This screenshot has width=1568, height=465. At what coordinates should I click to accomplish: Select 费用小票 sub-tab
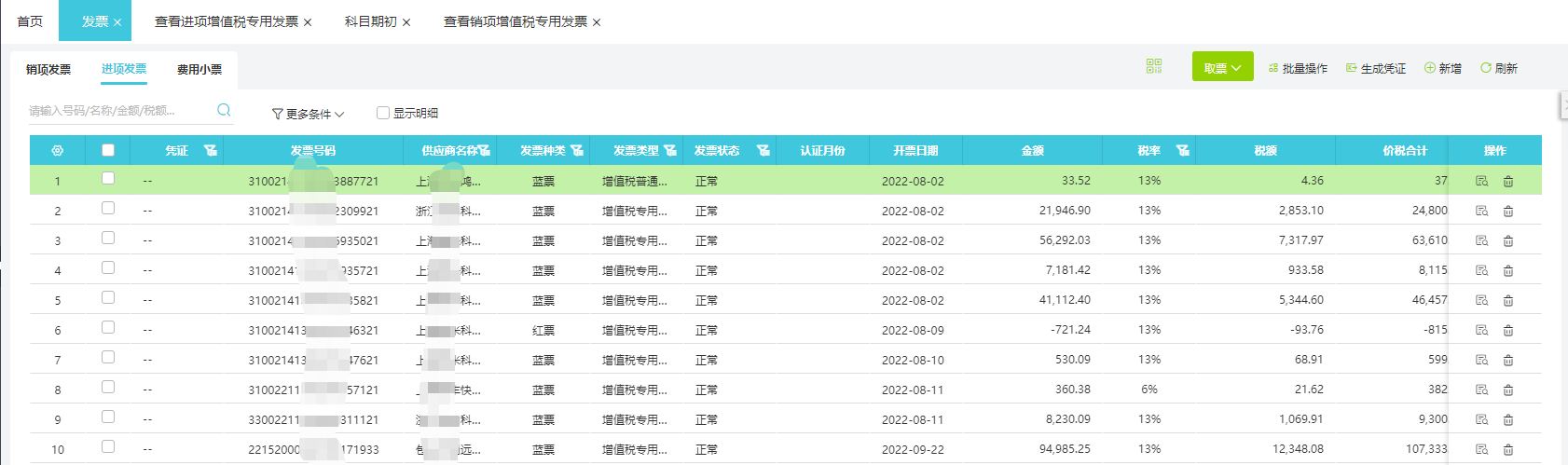tap(199, 69)
